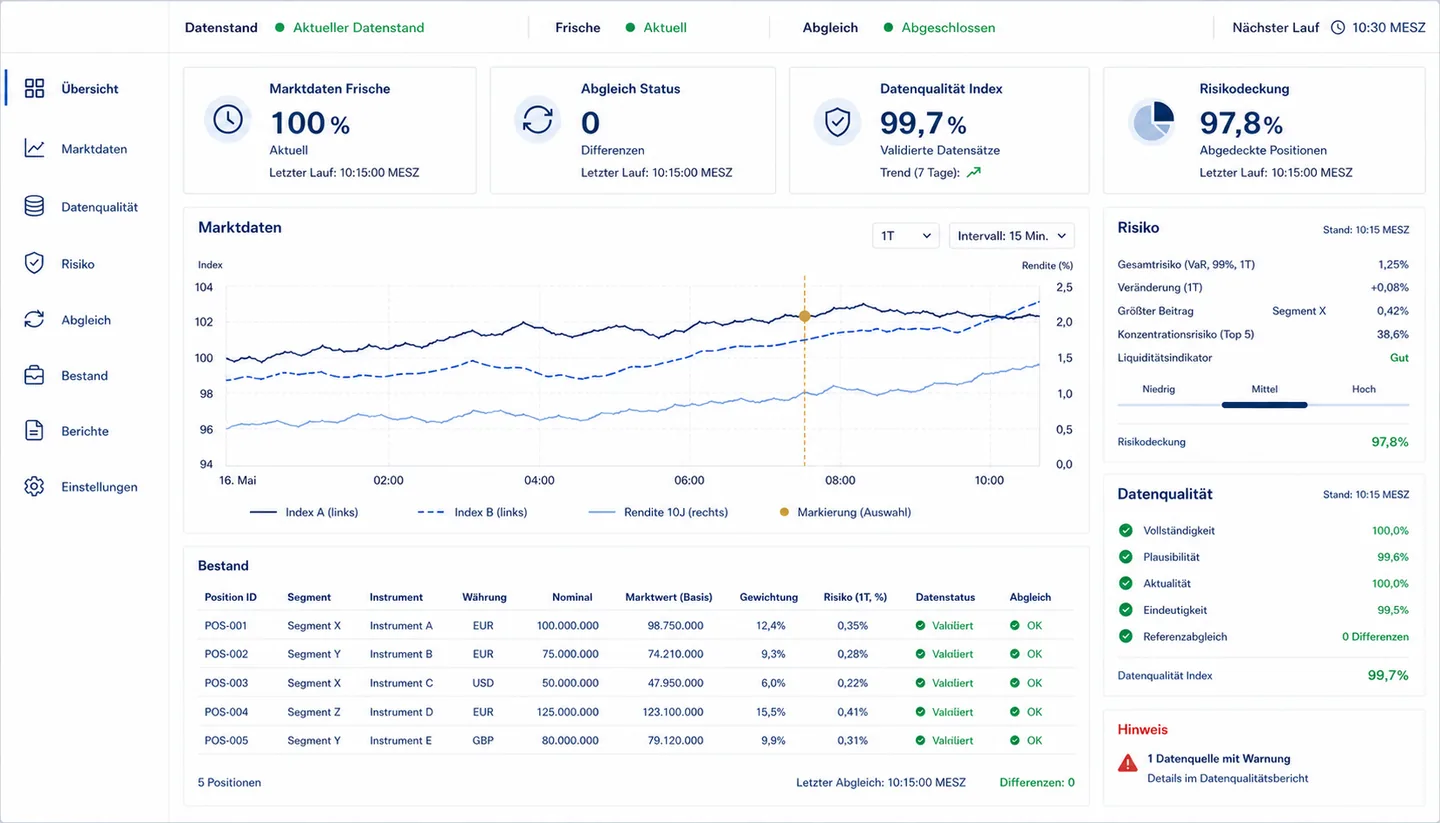Click the clock icon on Marktdaten Frische card

[x=228, y=120]
